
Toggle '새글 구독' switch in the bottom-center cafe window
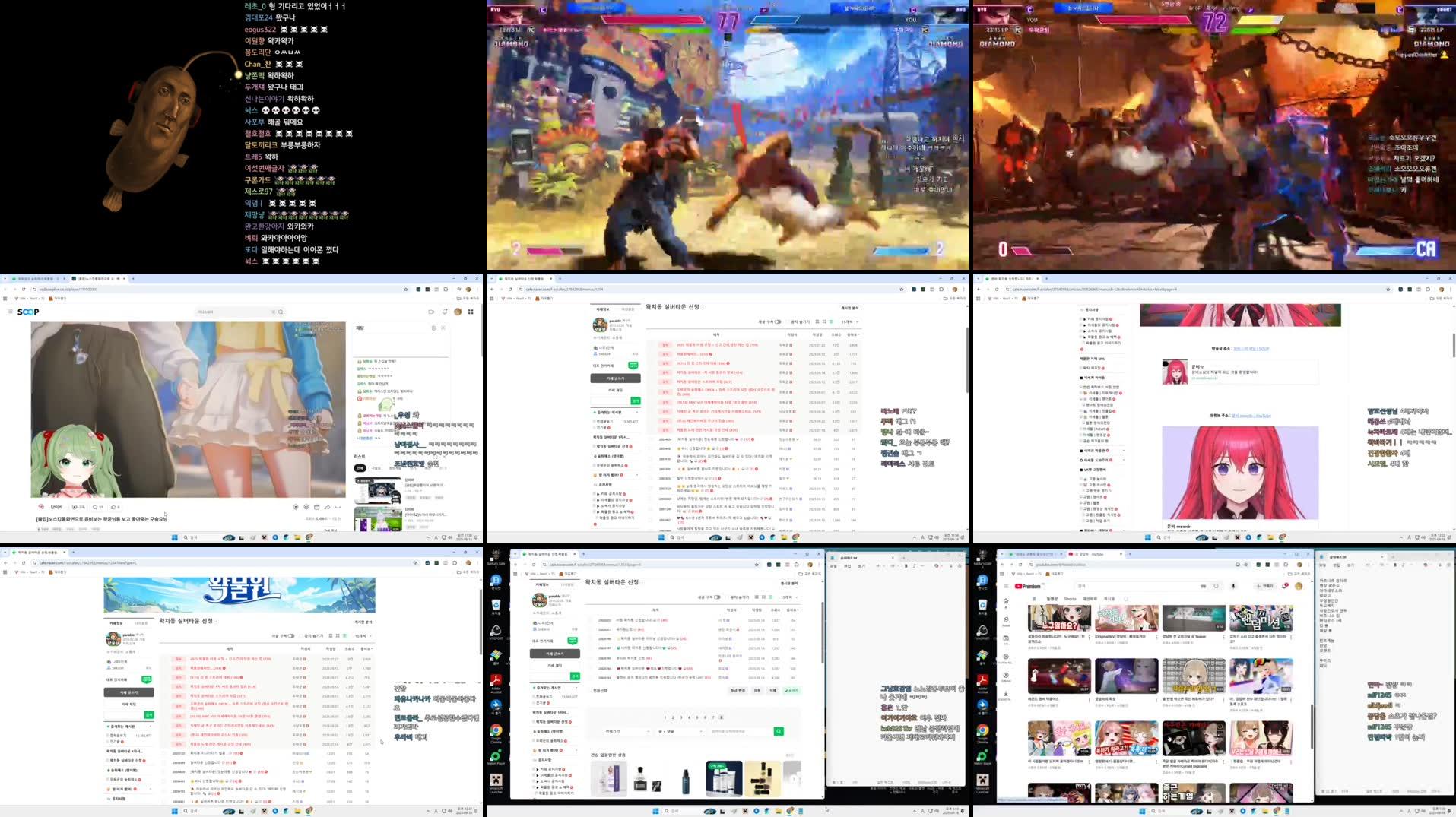pyautogui.click(x=717, y=597)
